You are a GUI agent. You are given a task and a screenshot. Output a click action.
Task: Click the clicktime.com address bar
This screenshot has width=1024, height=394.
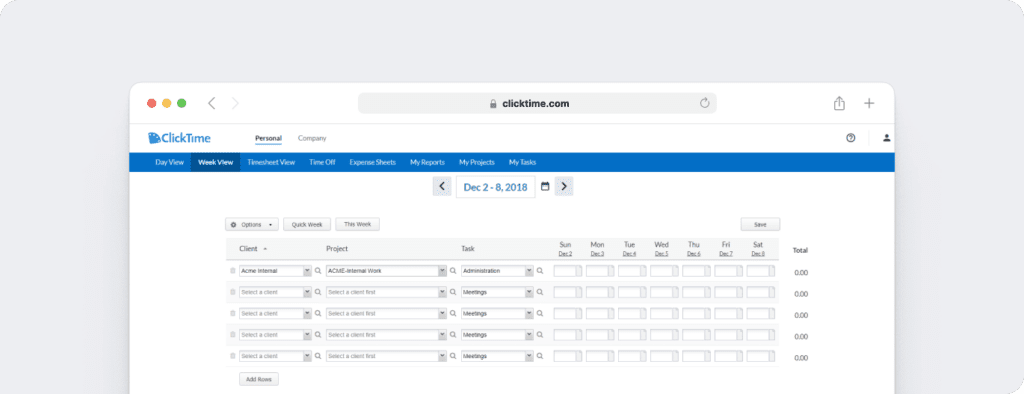537,103
